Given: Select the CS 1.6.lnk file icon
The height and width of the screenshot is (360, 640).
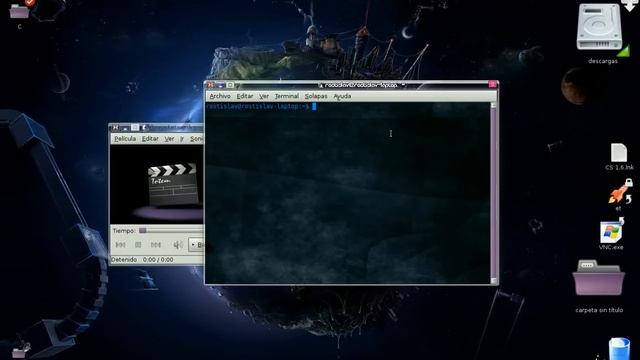Looking at the screenshot, I should click(619, 153).
